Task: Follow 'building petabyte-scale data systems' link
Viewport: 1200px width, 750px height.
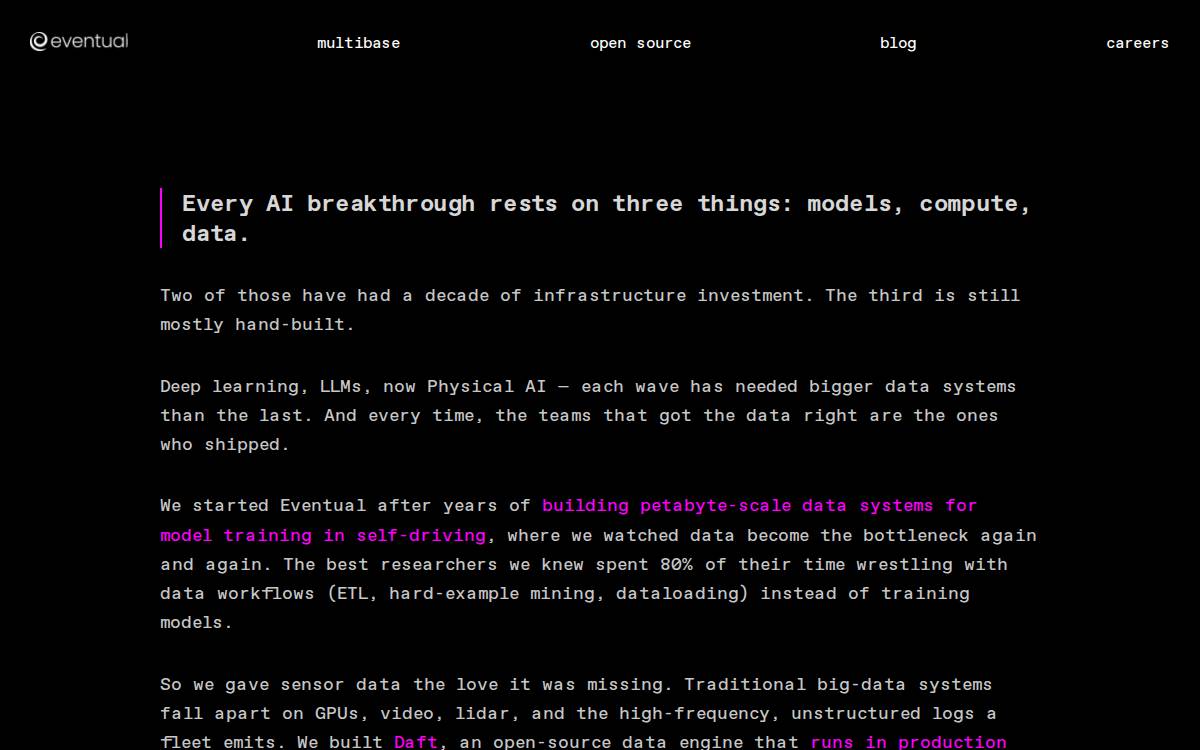Action: point(568,520)
